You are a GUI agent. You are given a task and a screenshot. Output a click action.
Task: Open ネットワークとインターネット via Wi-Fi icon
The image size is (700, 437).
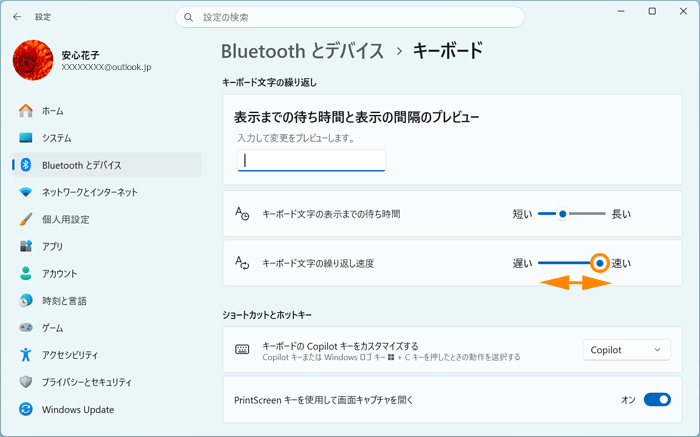coord(25,192)
